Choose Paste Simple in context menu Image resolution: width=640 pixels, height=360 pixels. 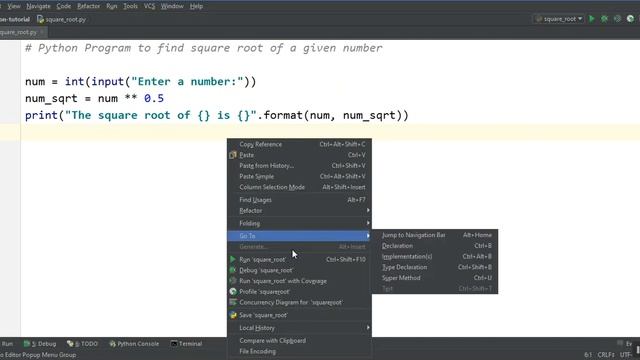(299, 176)
